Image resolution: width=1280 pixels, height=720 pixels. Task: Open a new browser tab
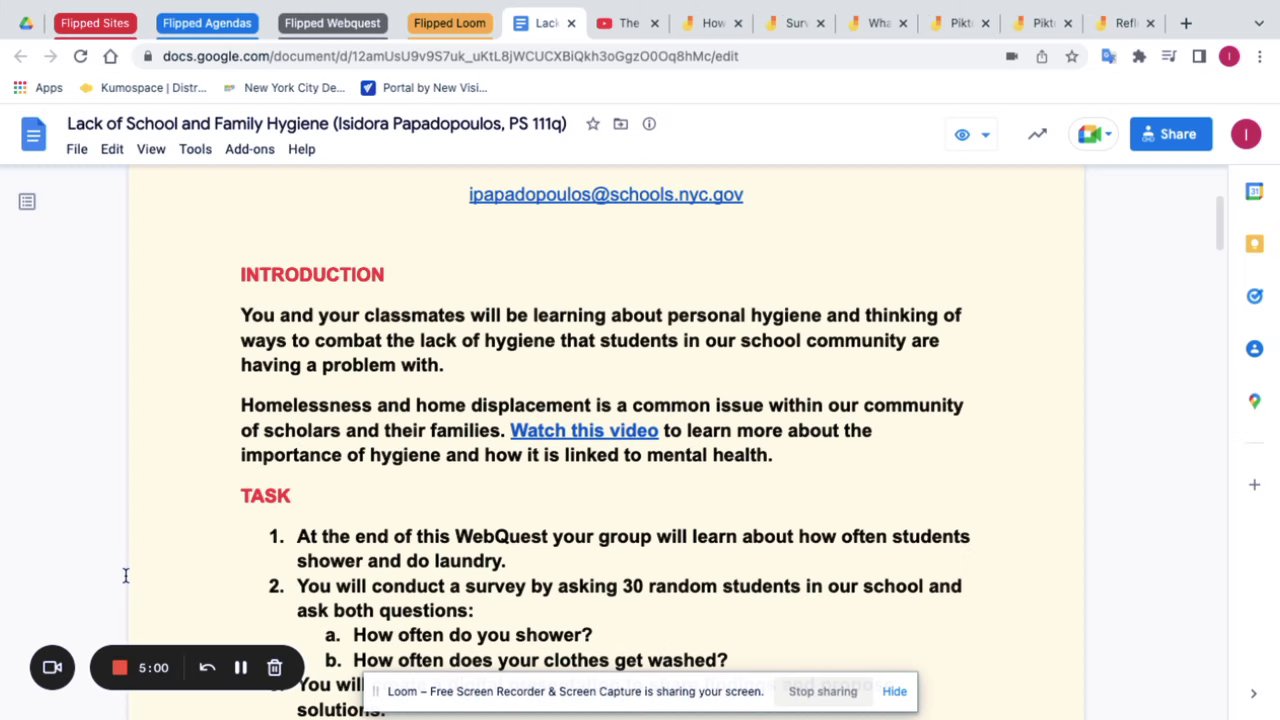pos(1186,23)
